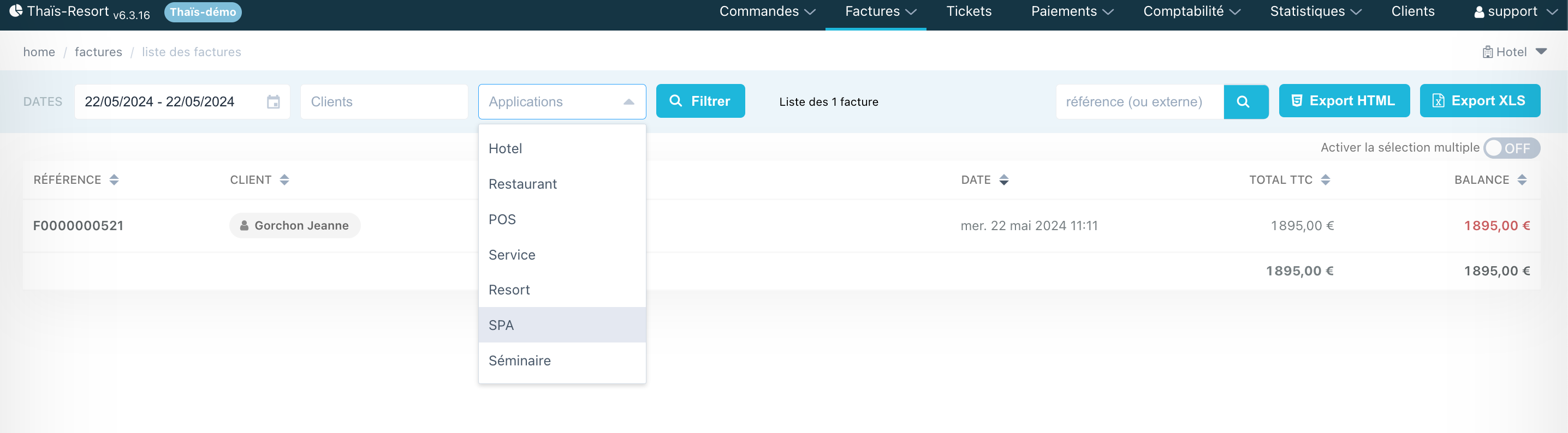This screenshot has height=433, width=1568.
Task: Pick SPA from the Applications list
Action: [x=562, y=325]
